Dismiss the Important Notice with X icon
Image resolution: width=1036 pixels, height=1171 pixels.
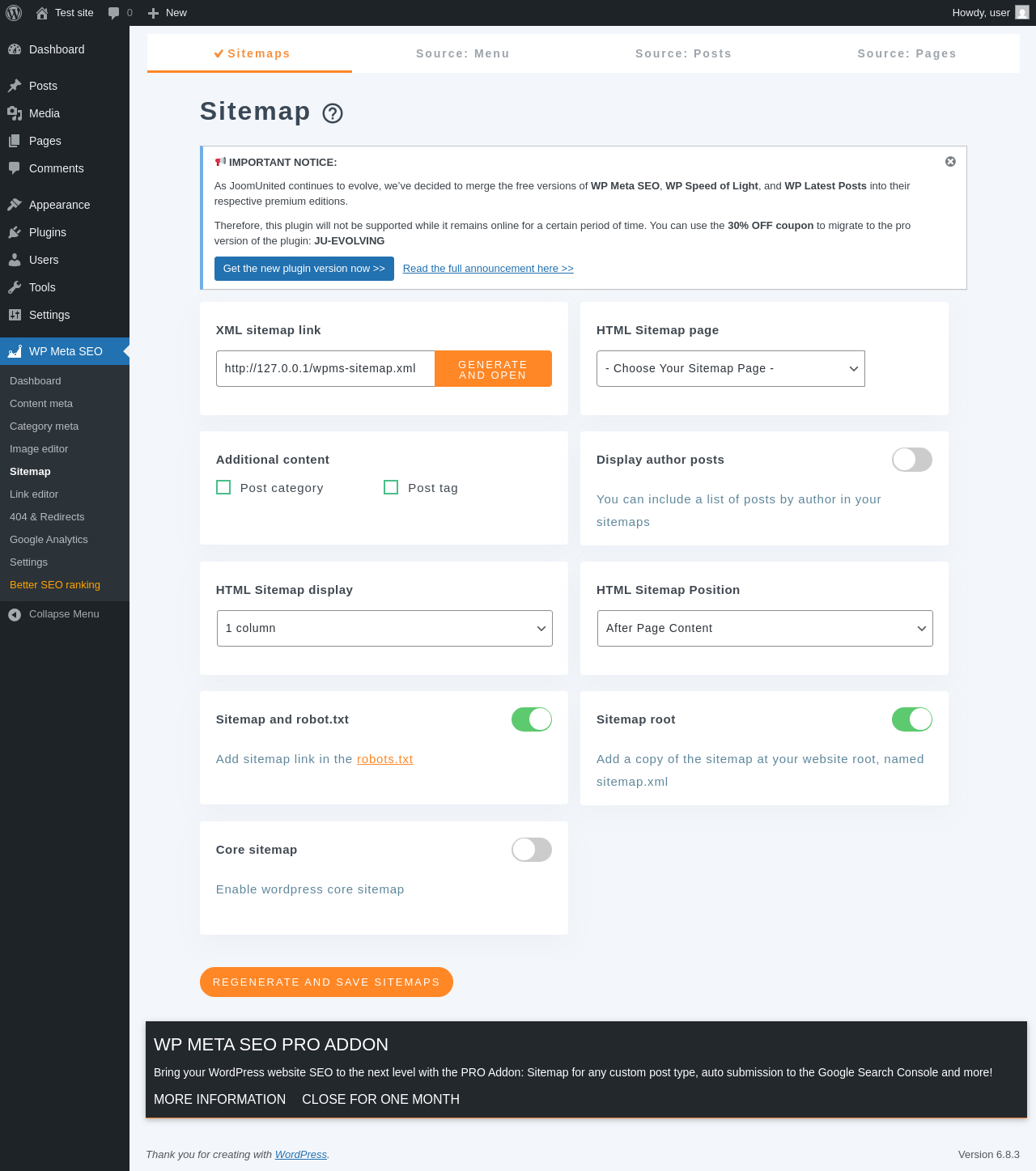[950, 162]
